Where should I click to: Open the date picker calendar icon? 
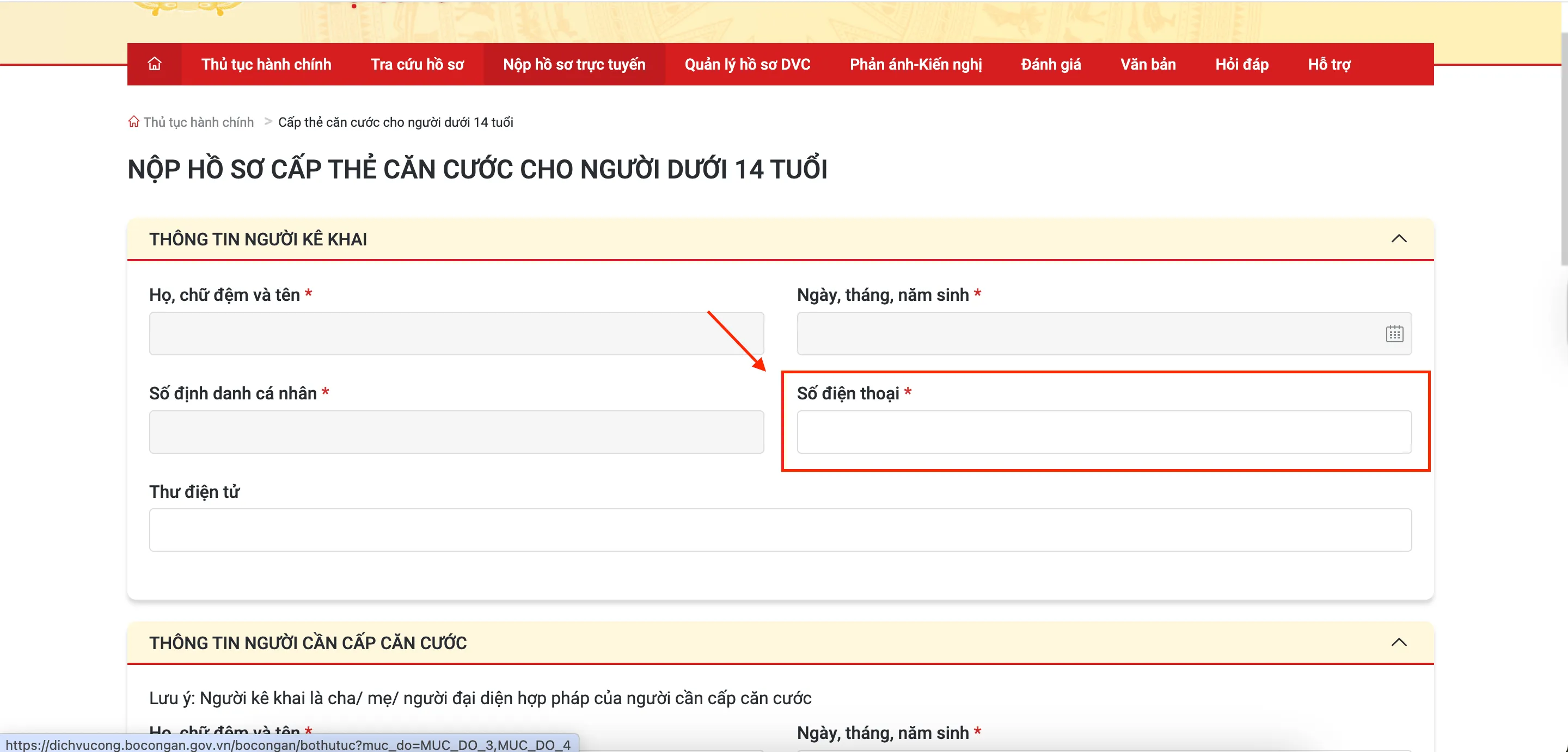(1394, 334)
